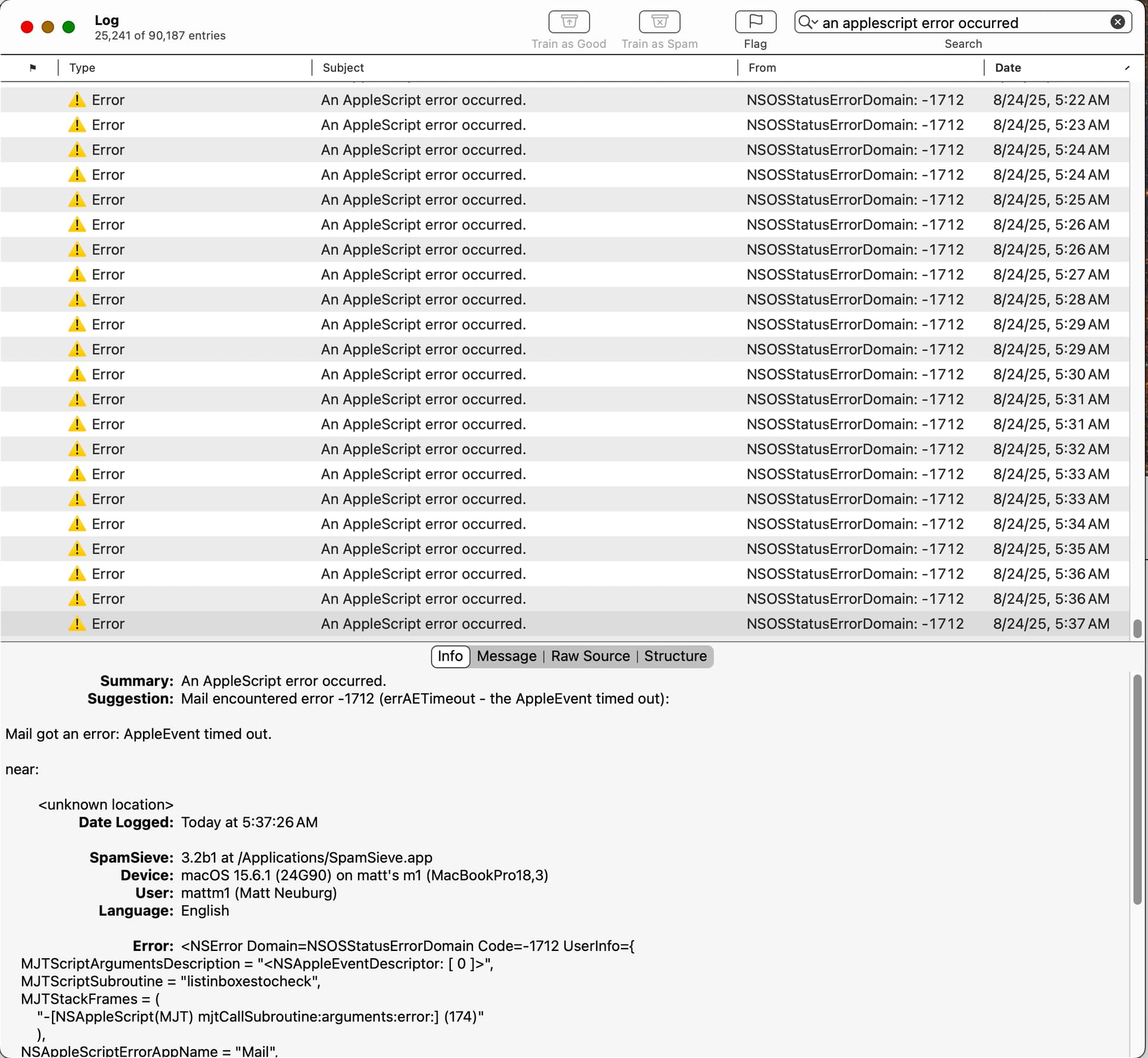Click the log list scrollbar thumb
Viewport: 1148px width, 1058px height.
tap(1137, 628)
